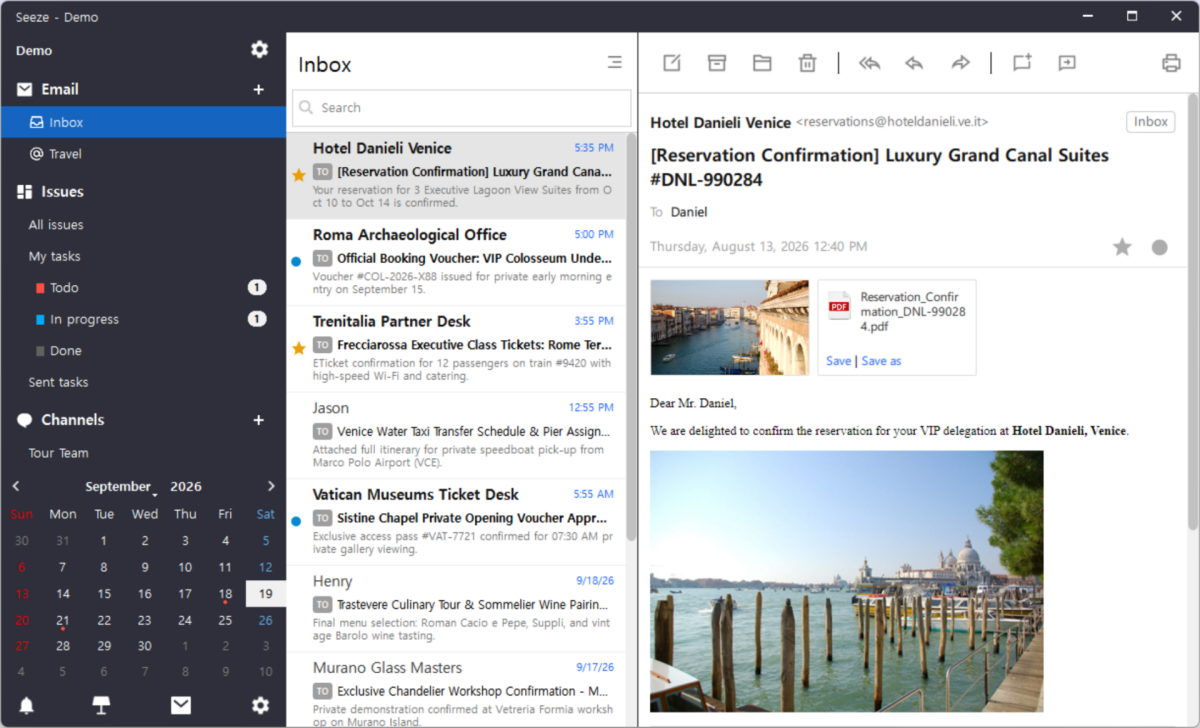Add a new email account with plus
This screenshot has height=728, width=1200.
tap(259, 89)
